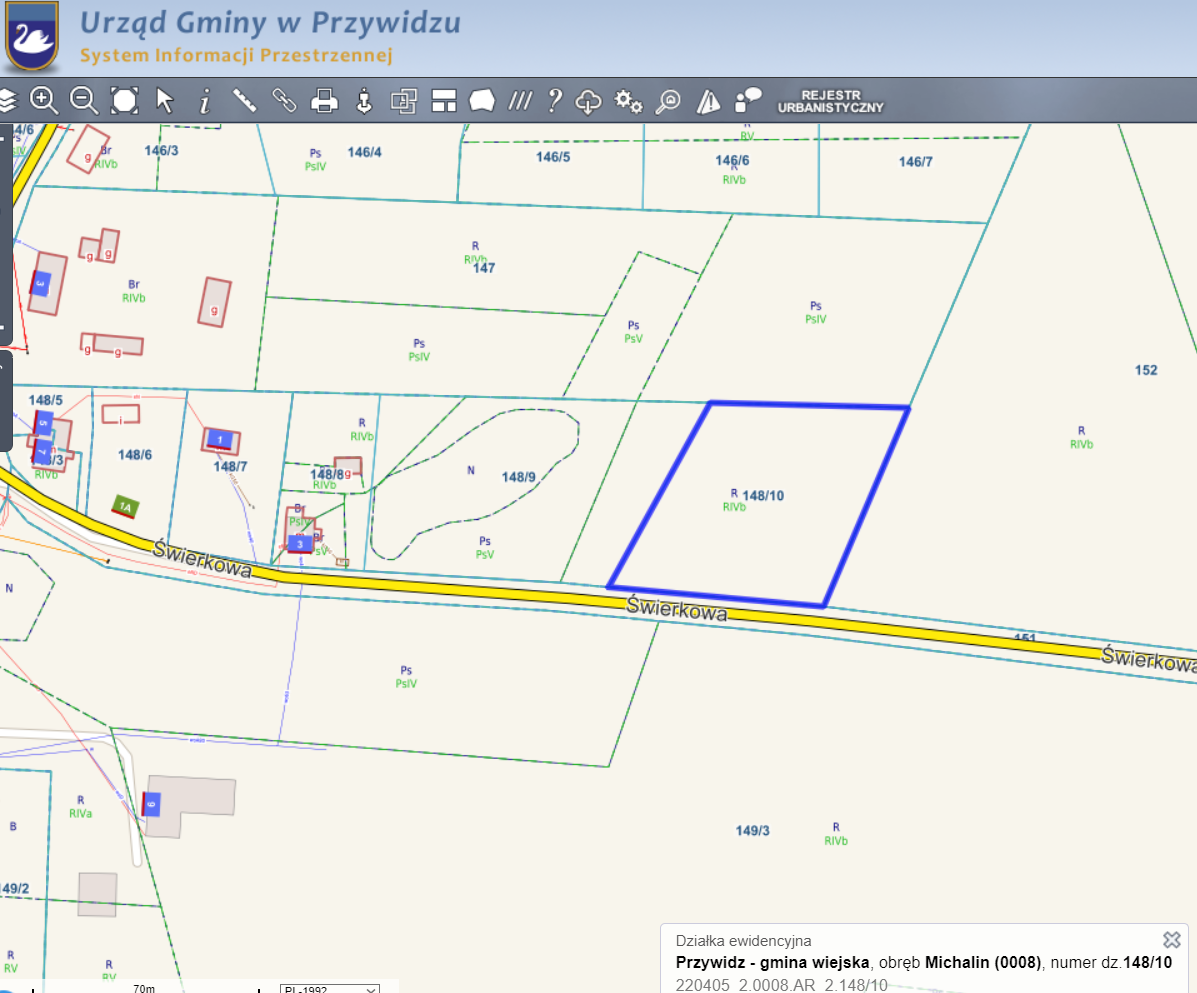Expand the PL-1992 coordinate system dropdown
Screen dimensions: 1197x993
pos(330,989)
